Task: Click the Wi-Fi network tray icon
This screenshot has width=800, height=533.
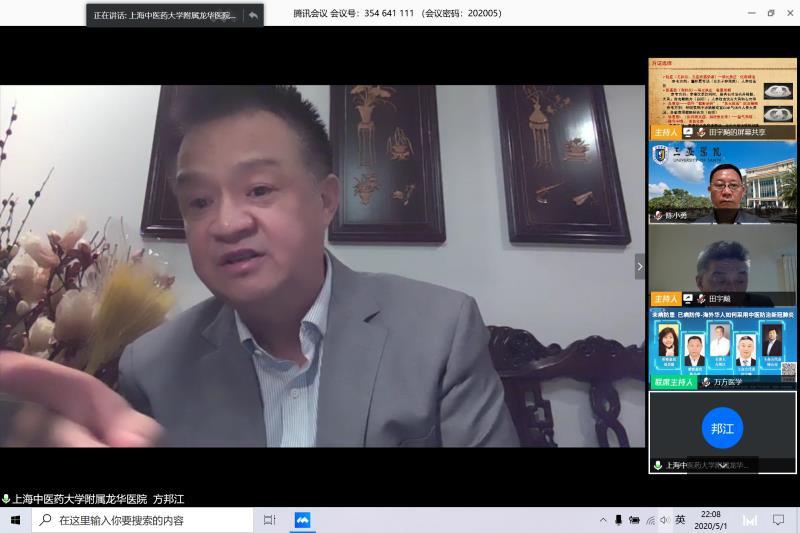Action: [x=650, y=520]
